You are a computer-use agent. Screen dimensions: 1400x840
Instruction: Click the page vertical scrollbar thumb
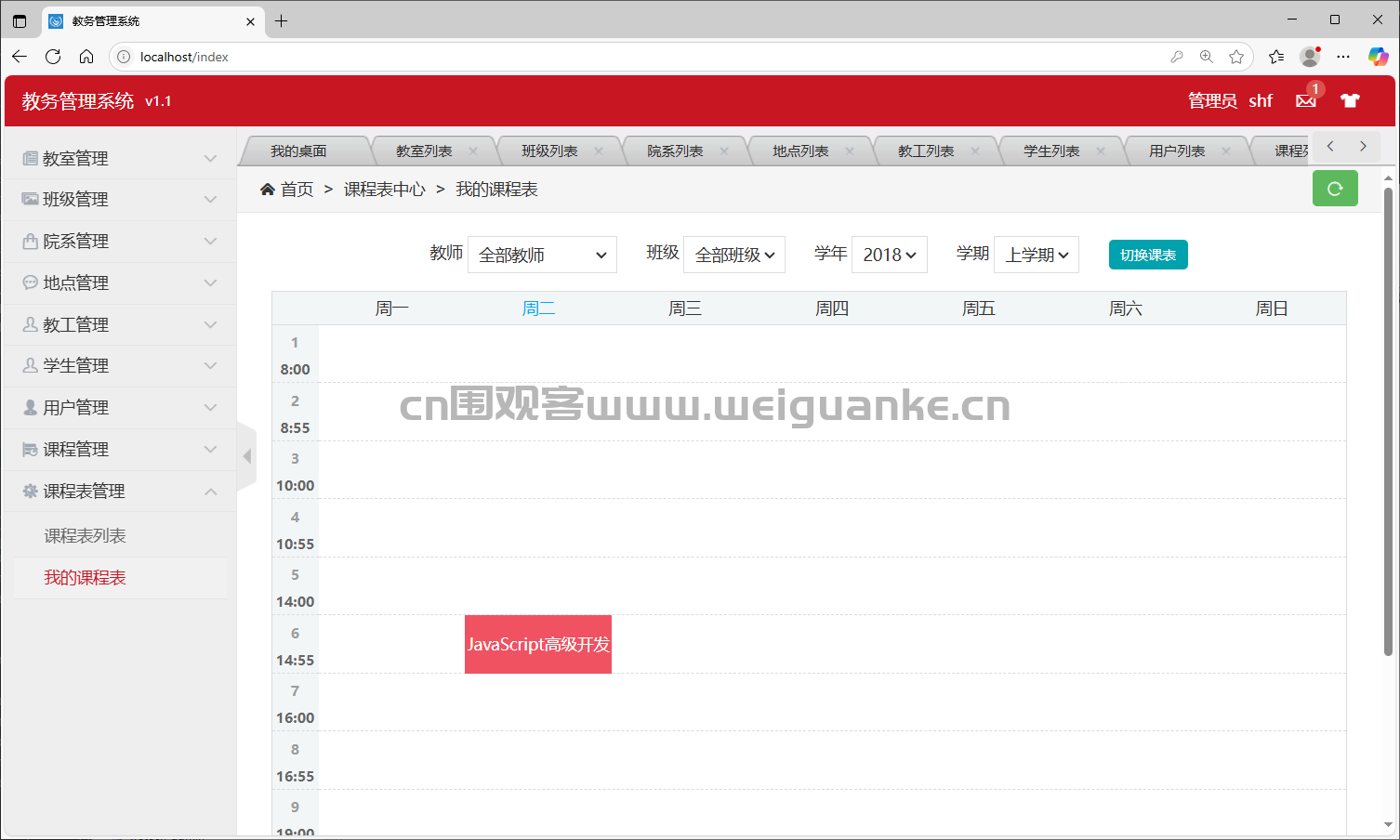[x=1388, y=421]
